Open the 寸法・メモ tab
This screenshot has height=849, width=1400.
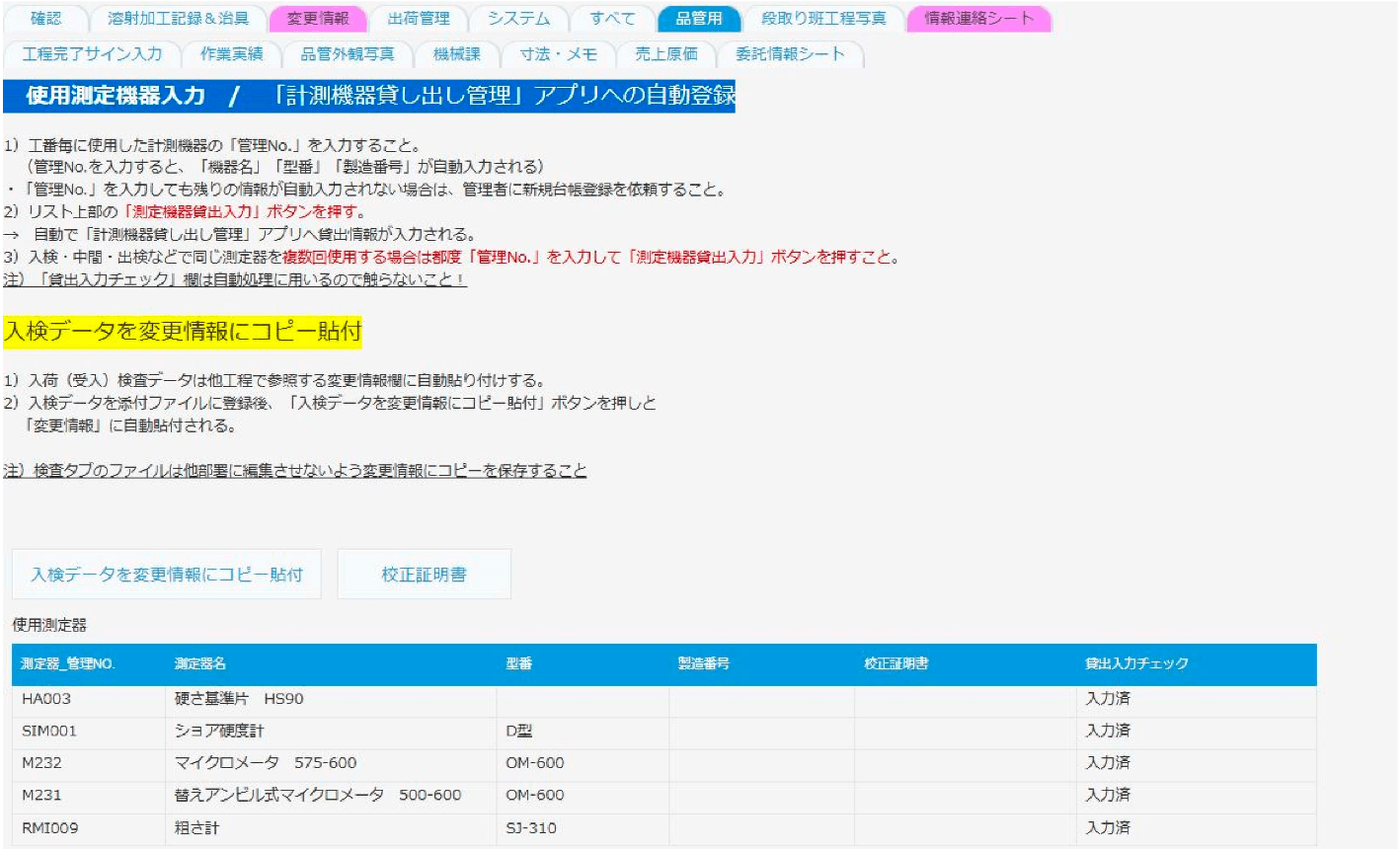[559, 54]
